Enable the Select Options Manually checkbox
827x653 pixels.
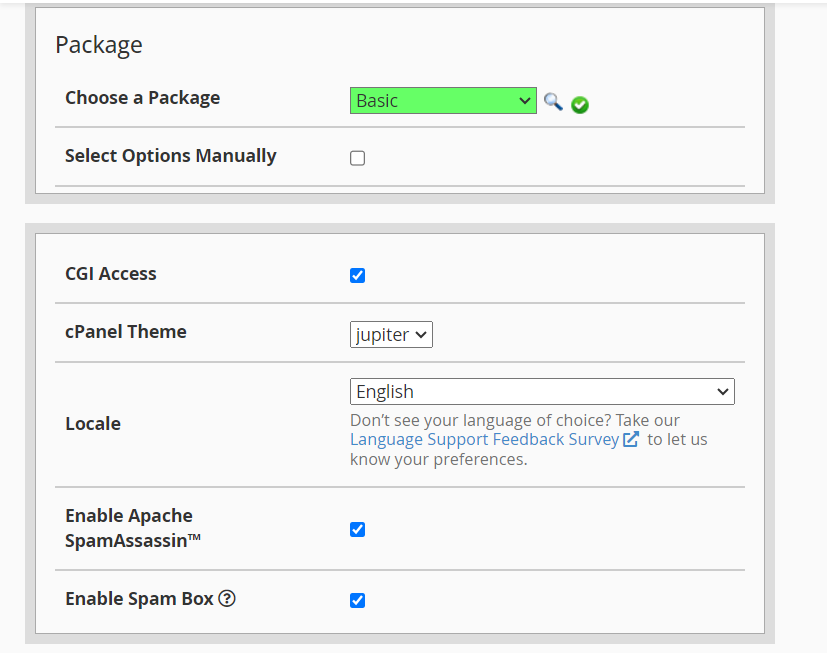click(357, 158)
